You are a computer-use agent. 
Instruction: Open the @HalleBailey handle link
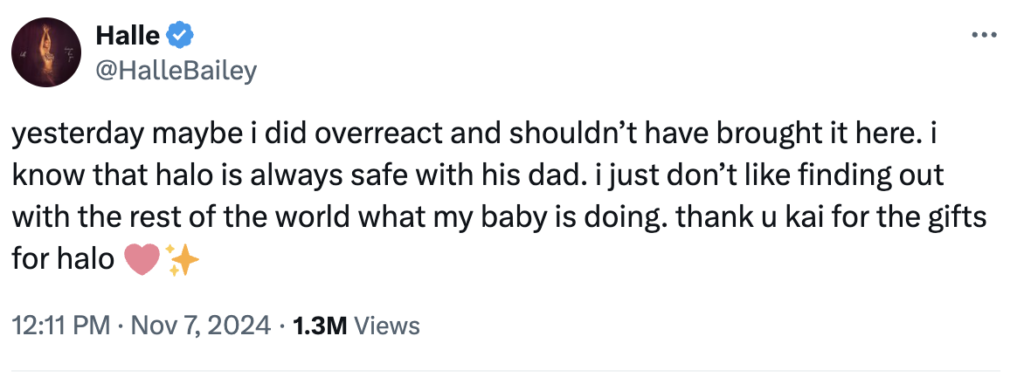coord(176,71)
